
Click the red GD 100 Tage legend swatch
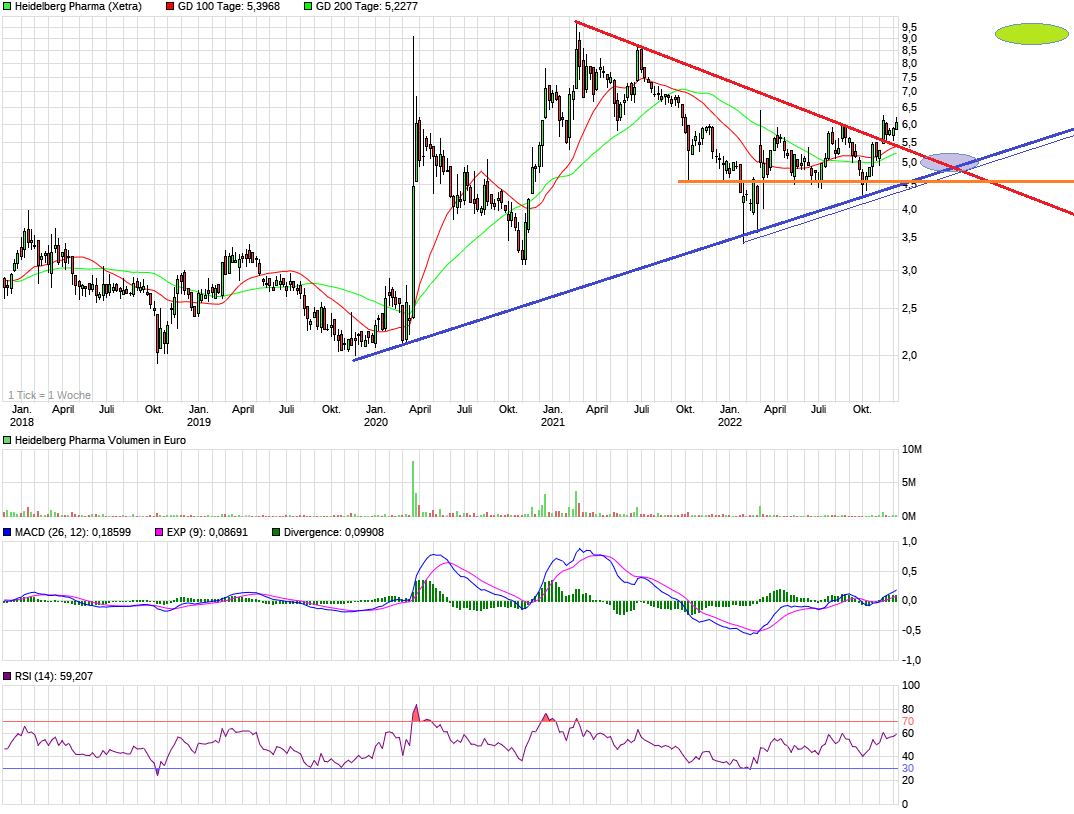click(x=170, y=6)
